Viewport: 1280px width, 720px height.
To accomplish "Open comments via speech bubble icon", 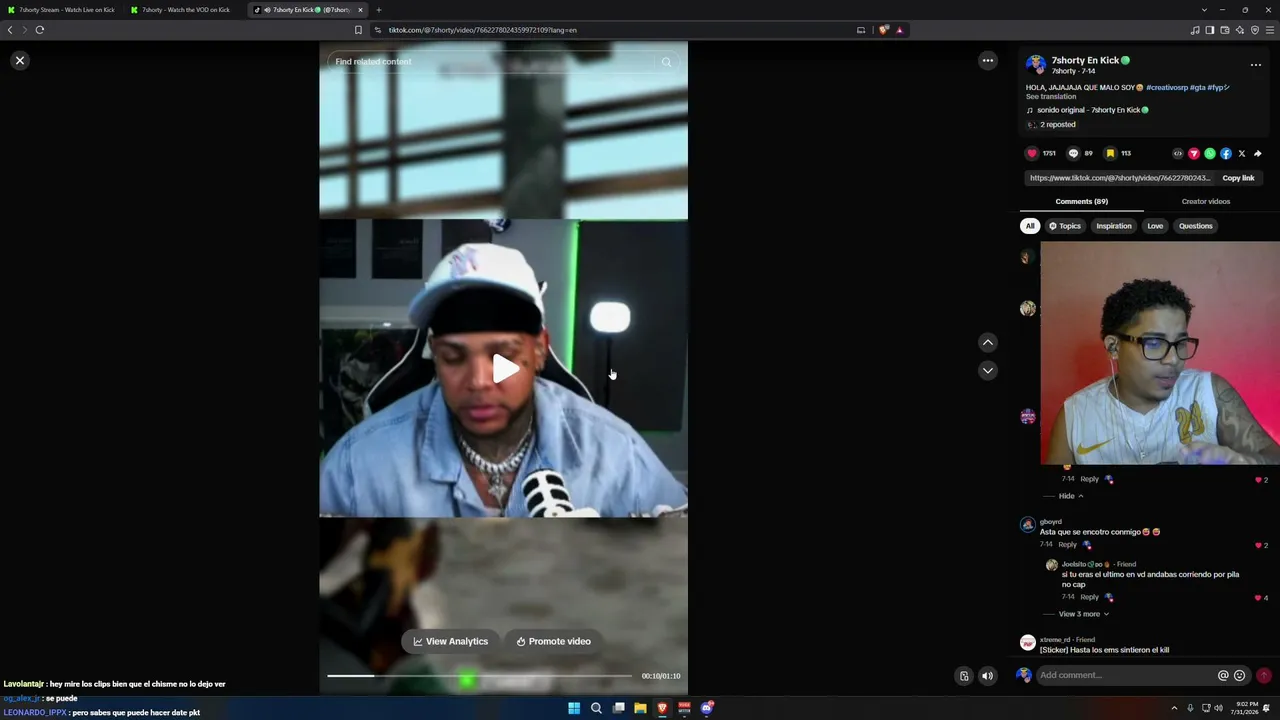I will (1073, 153).
